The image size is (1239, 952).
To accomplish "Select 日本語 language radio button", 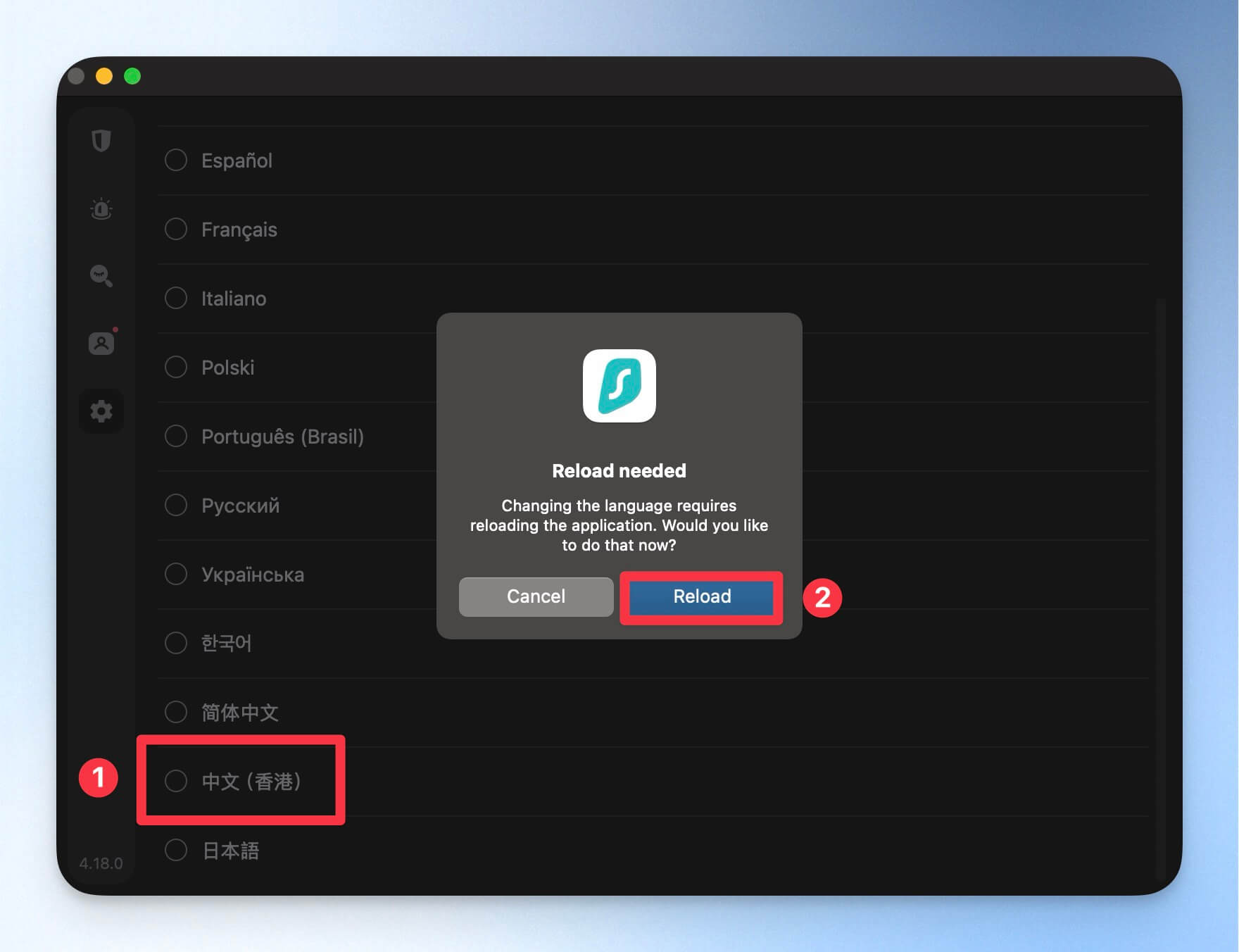I will point(176,850).
